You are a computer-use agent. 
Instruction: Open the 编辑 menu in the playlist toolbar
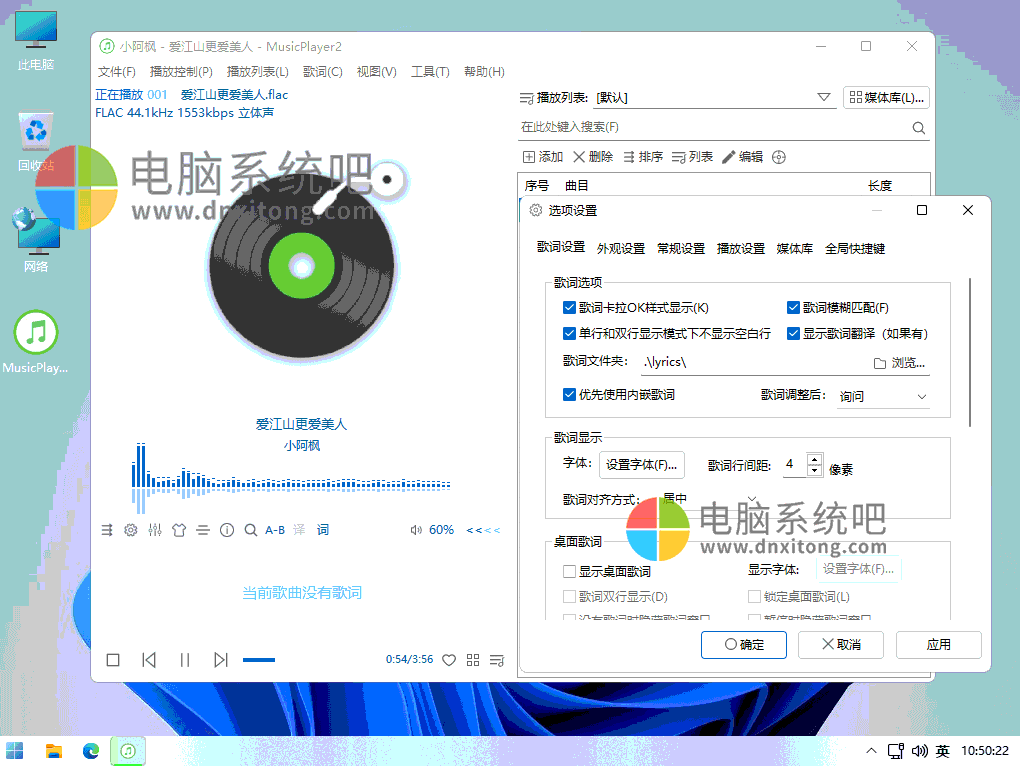click(743, 157)
